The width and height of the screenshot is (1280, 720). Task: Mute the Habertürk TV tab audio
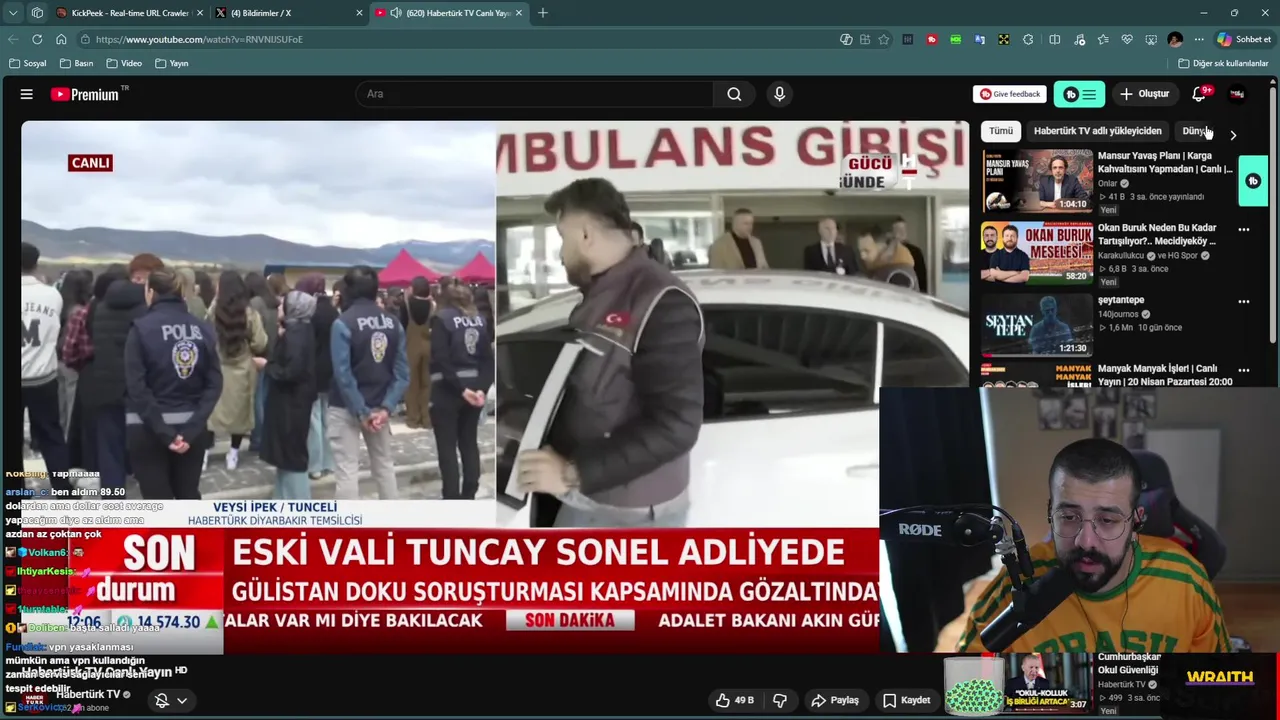[x=396, y=13]
